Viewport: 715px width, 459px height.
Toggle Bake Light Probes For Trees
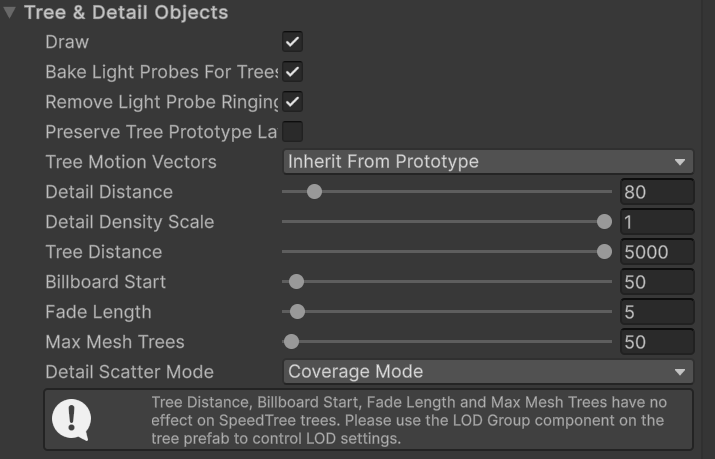pyautogui.click(x=292, y=72)
